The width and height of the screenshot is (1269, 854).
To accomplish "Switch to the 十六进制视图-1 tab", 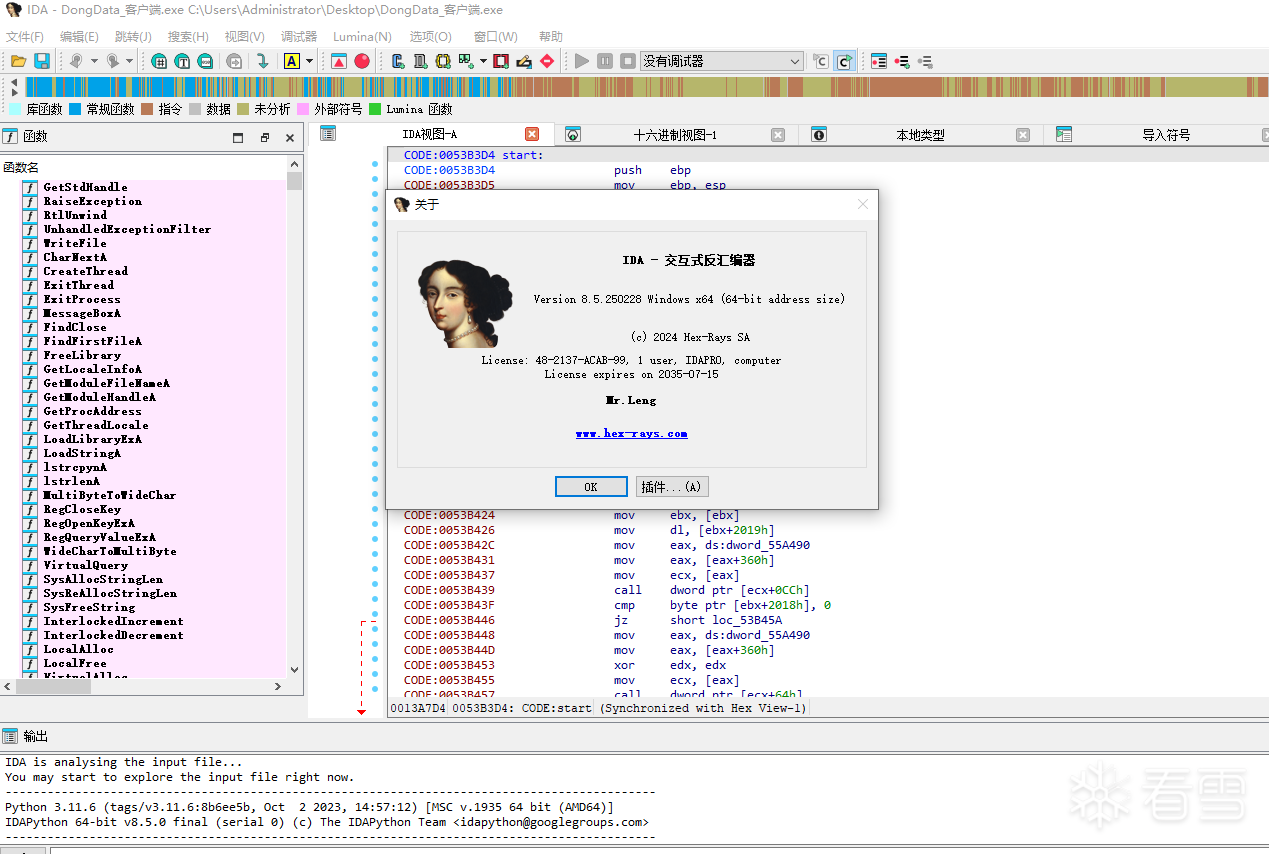I will coord(675,135).
